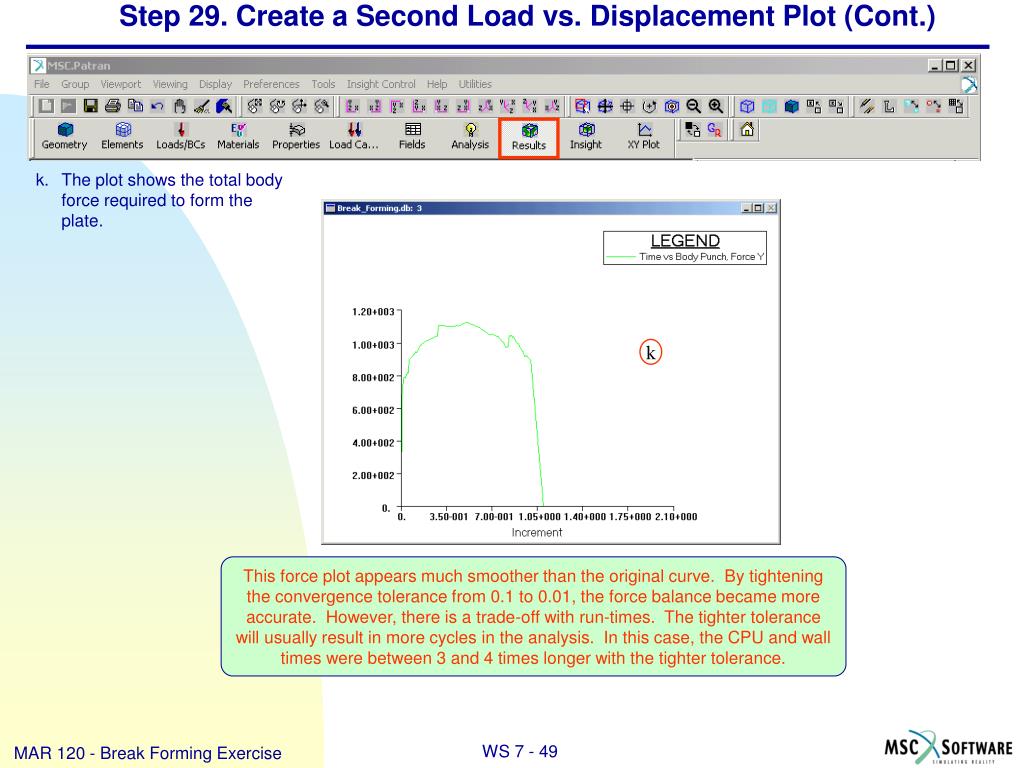Select the Mouse Rotate Z icon
Viewport: 1024px width, 768px height.
277,106
